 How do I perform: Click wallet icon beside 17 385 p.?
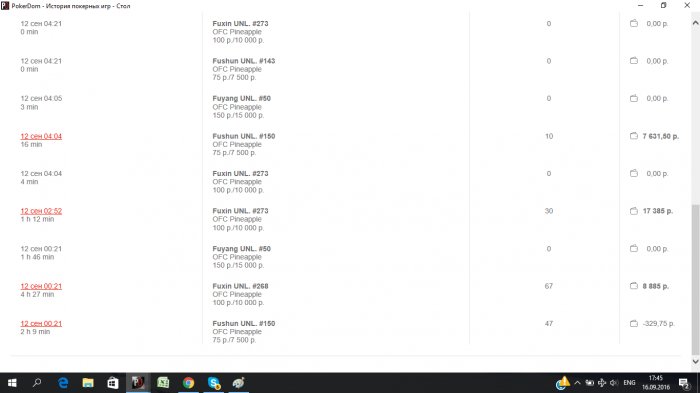coord(633,211)
